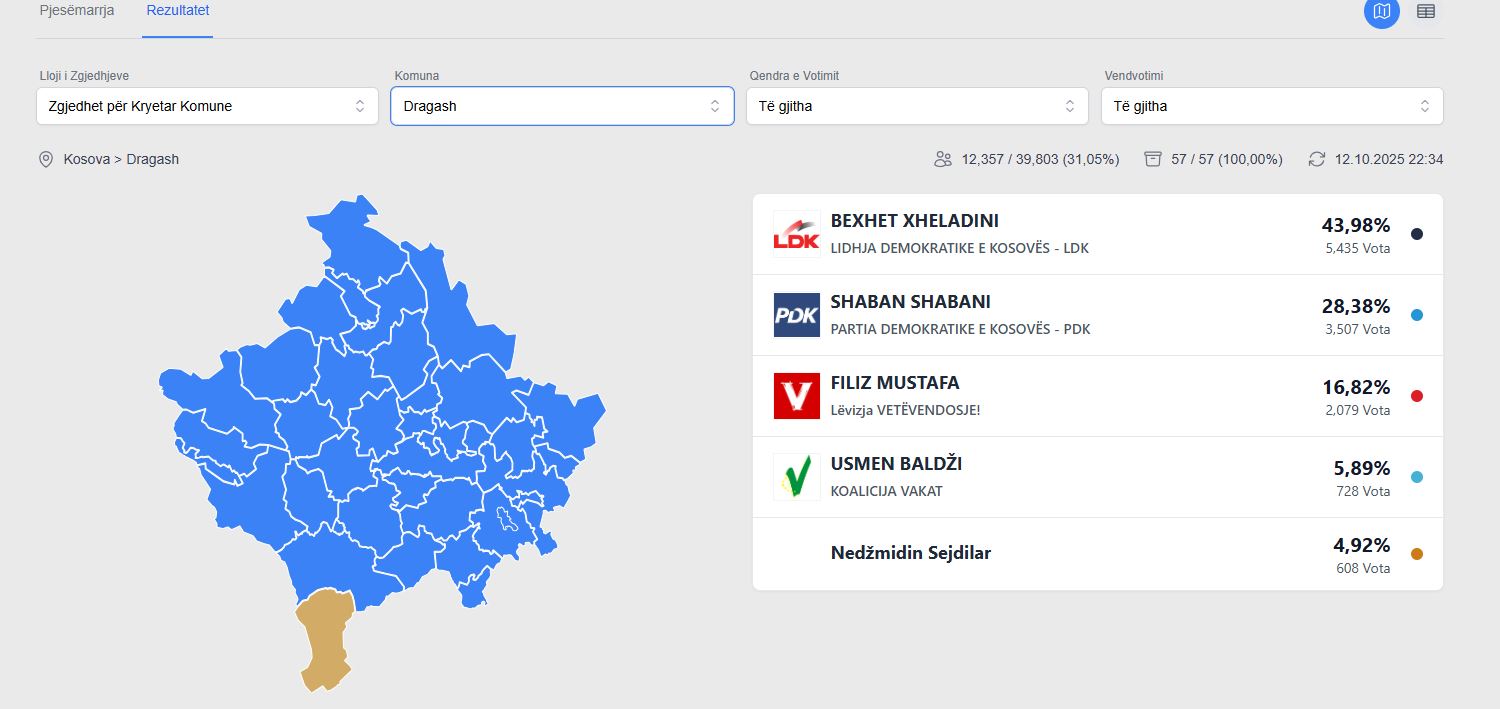Switch to table view icon
The width and height of the screenshot is (1500, 709).
[1426, 12]
